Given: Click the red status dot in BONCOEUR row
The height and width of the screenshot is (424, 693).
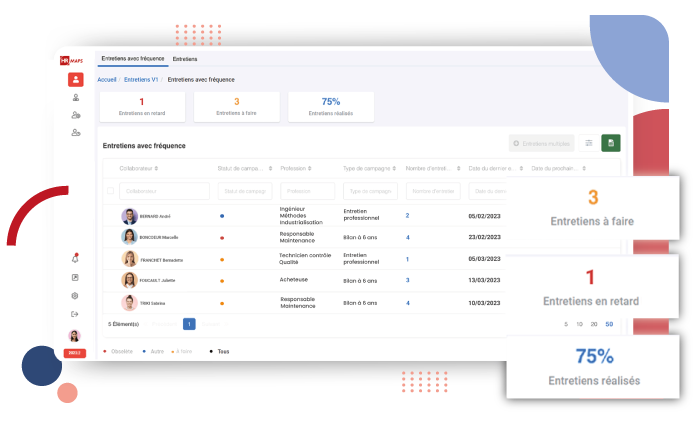Looking at the screenshot, I should (x=222, y=238).
